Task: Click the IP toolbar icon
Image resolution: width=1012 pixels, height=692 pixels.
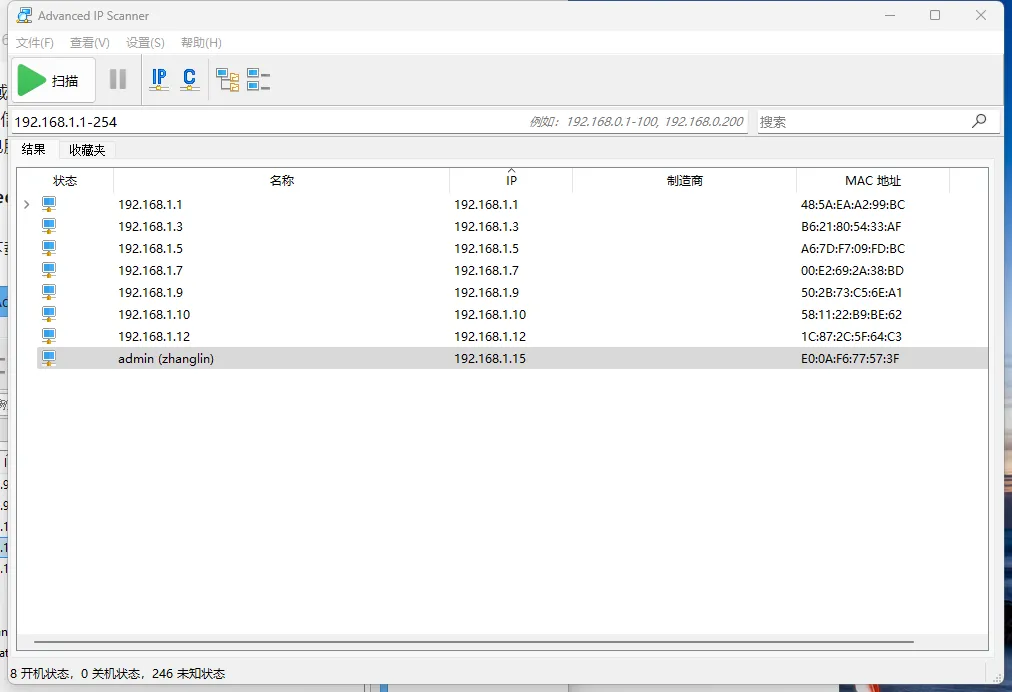Action: click(x=159, y=79)
